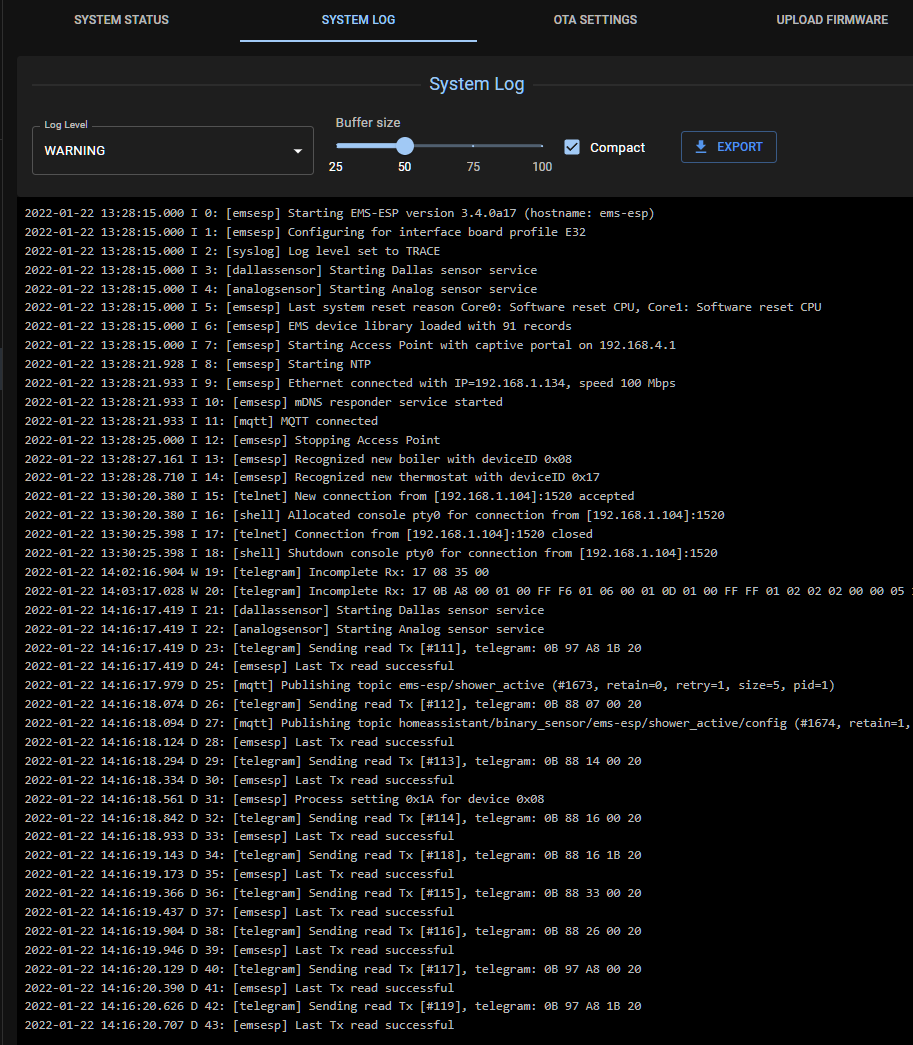Go to the Upload Firmware tab
The image size is (913, 1045).
(832, 20)
